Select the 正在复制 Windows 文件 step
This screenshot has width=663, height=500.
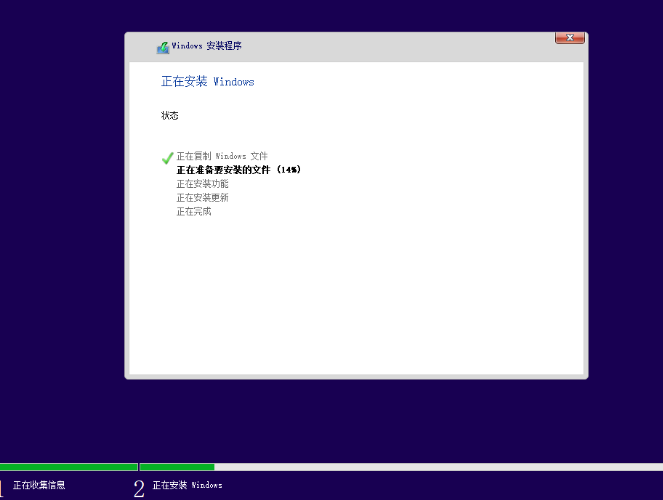[x=222, y=156]
